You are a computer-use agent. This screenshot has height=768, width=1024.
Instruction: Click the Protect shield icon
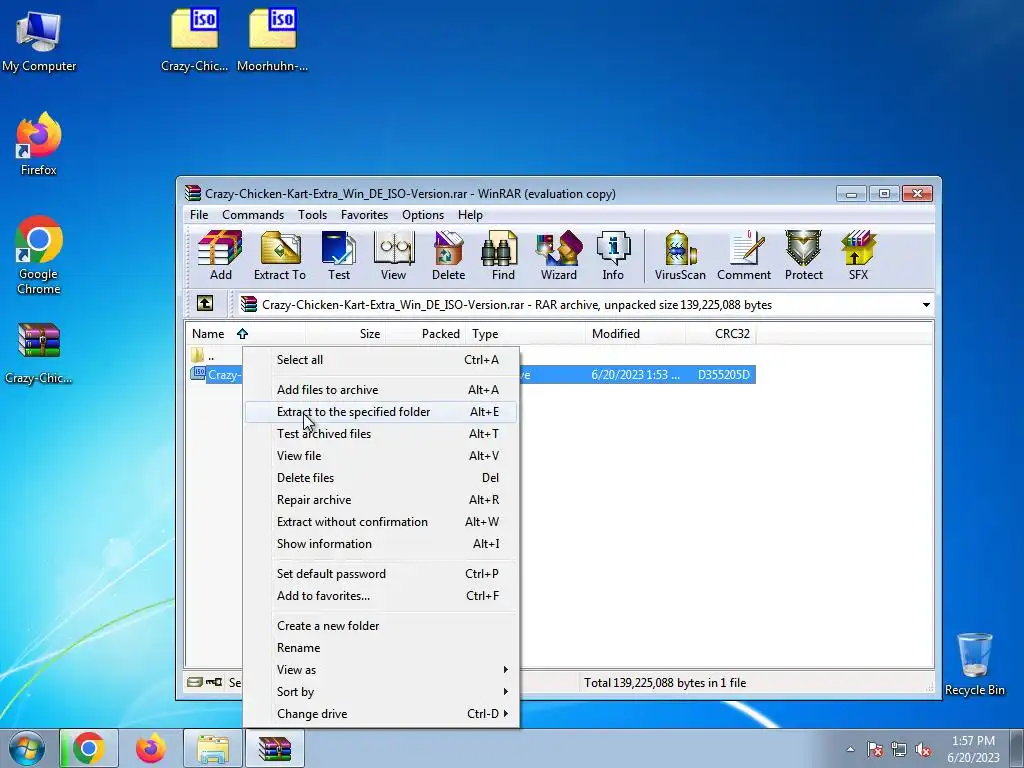(x=803, y=255)
